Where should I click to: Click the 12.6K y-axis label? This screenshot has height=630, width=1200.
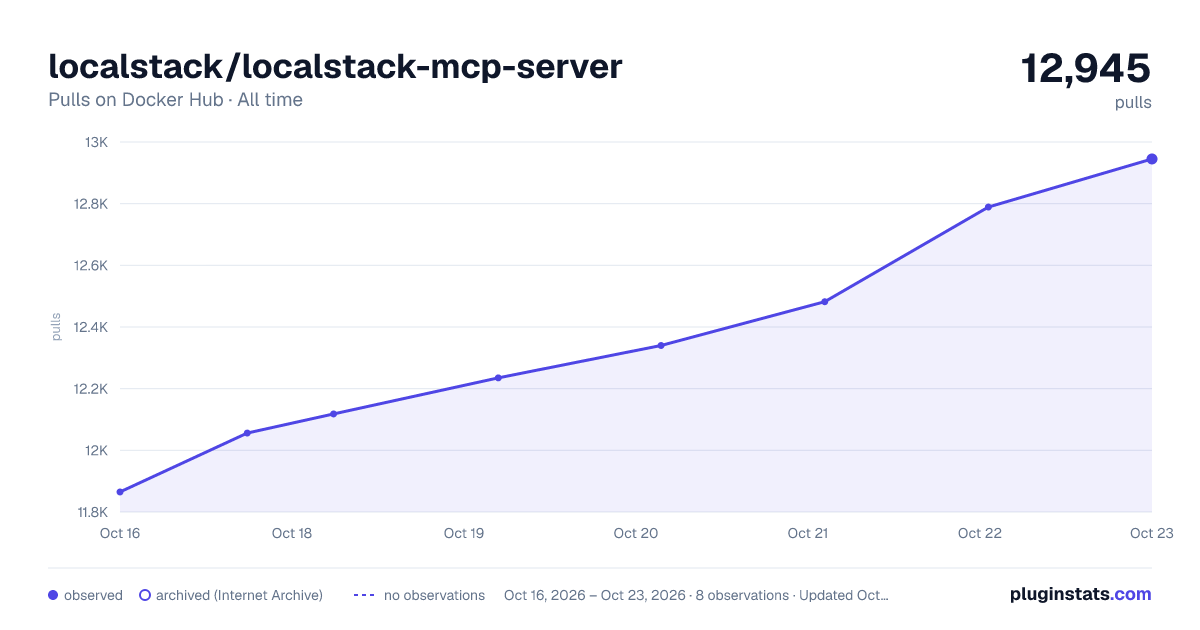click(91, 266)
